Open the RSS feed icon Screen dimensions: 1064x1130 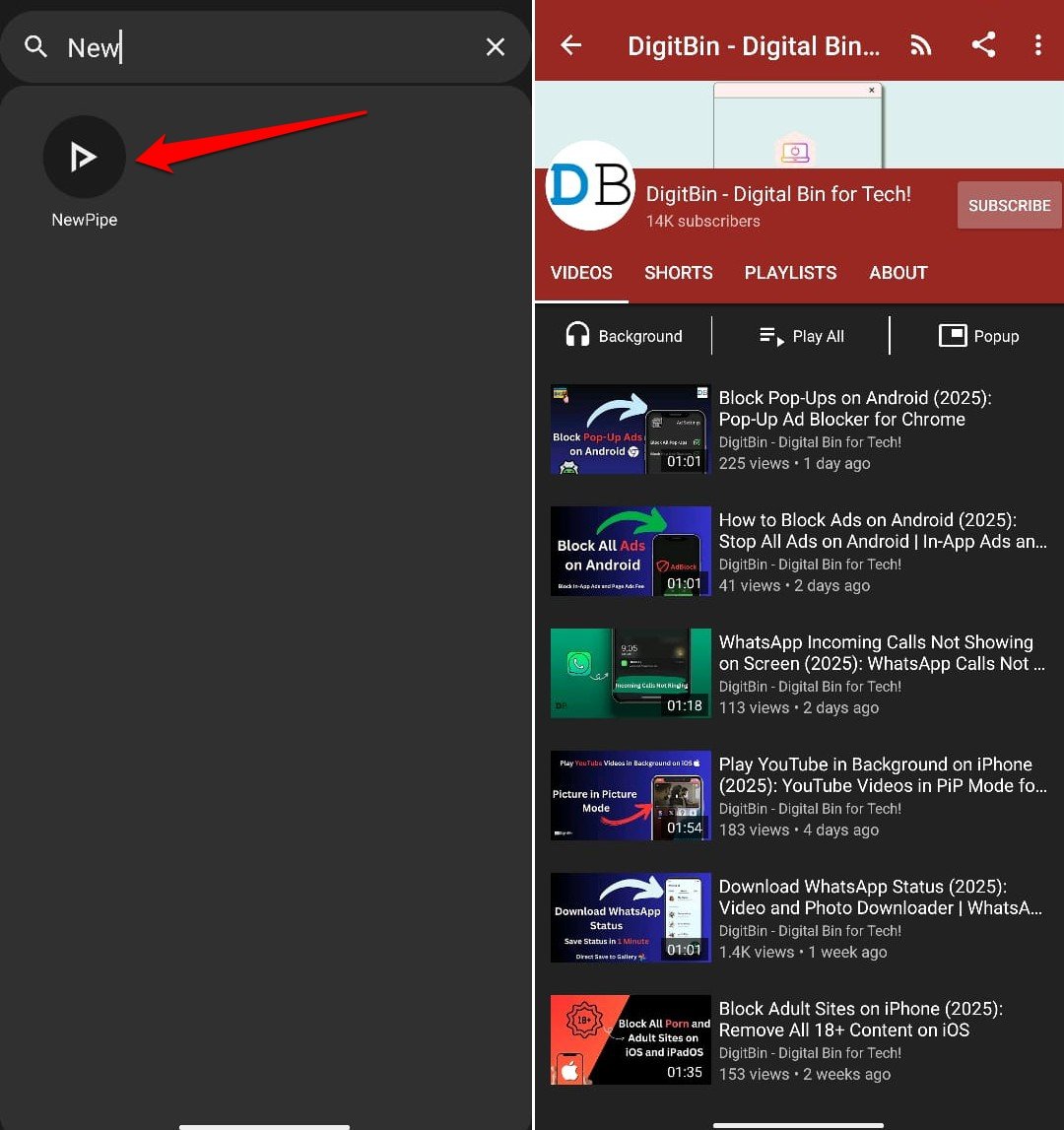coord(920,45)
